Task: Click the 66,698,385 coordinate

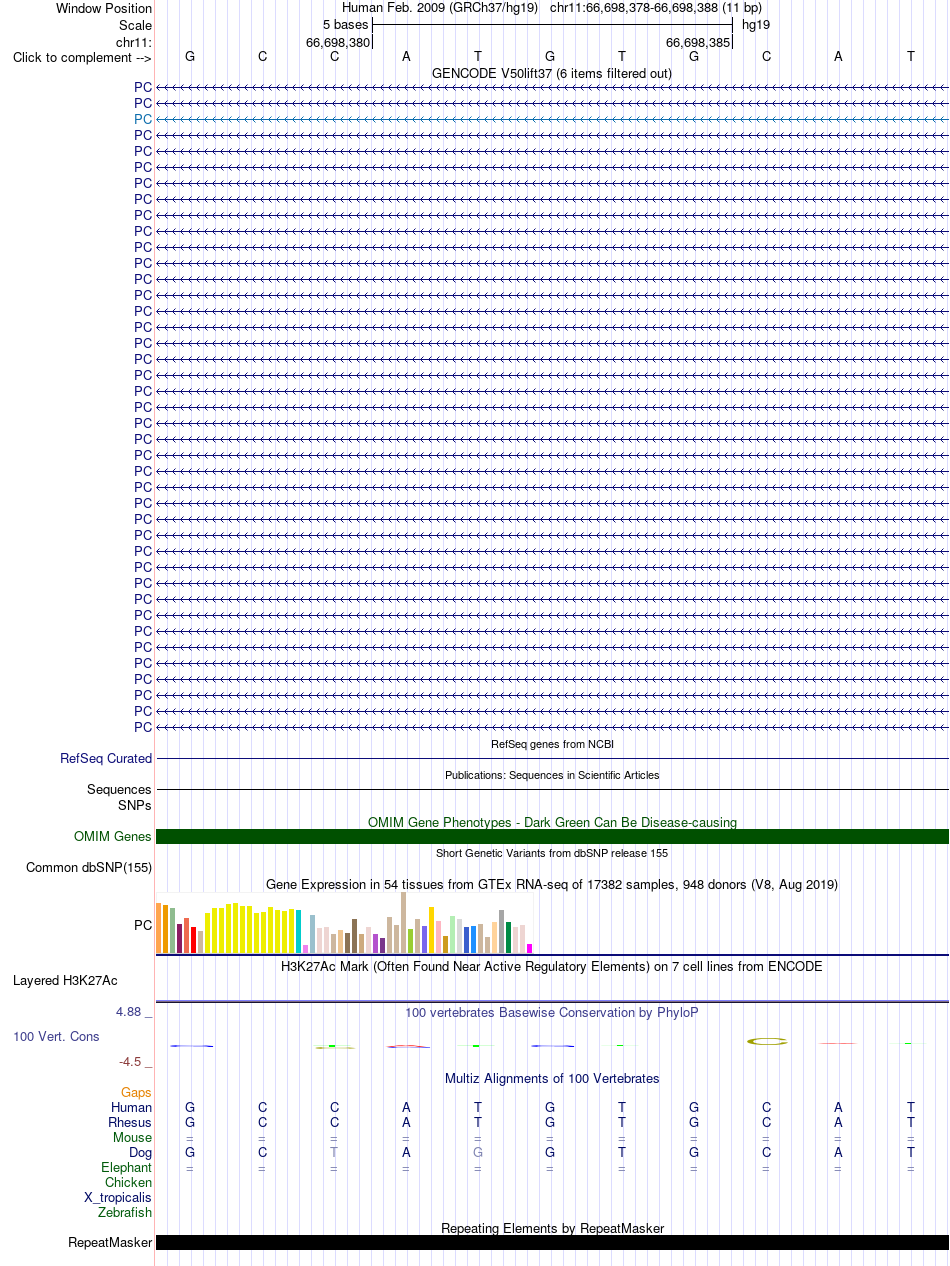Action: coord(698,43)
